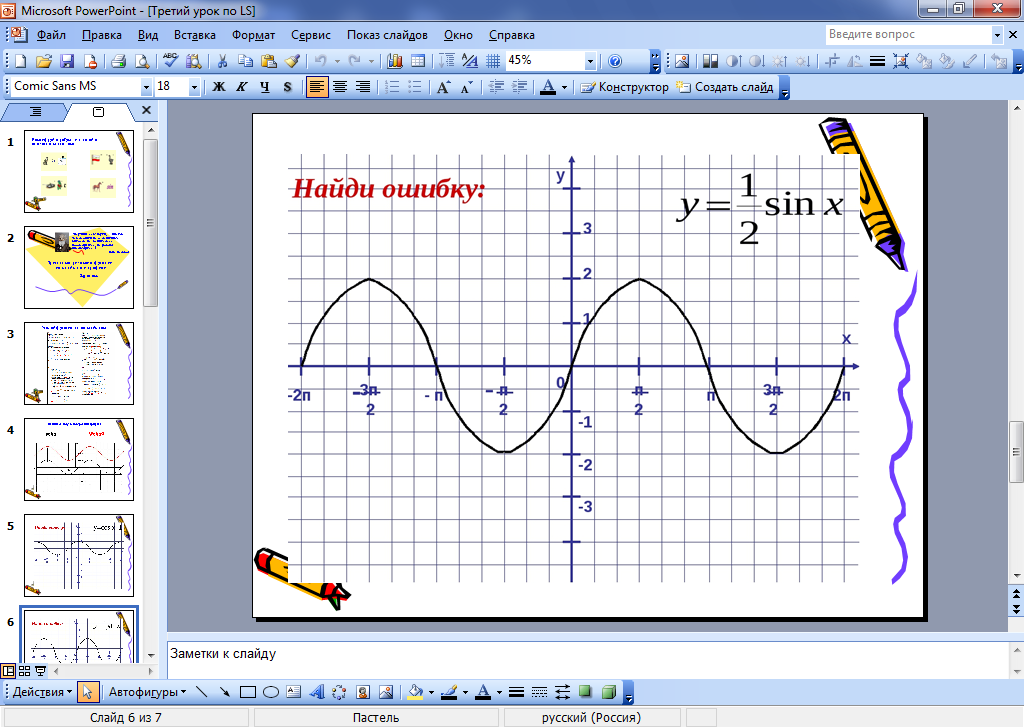Toggle italic formatting (К)
Viewport: 1024px width, 728px height.
(x=241, y=87)
